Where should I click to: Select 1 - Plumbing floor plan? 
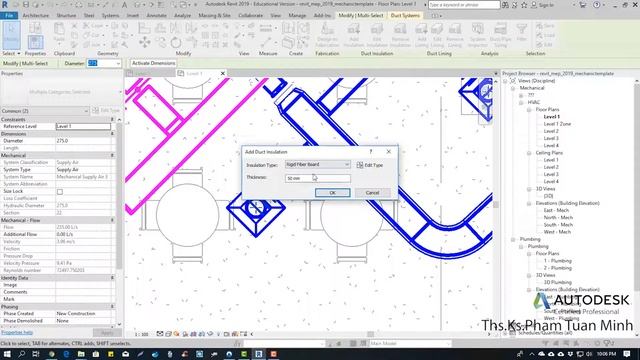pyautogui.click(x=558, y=261)
